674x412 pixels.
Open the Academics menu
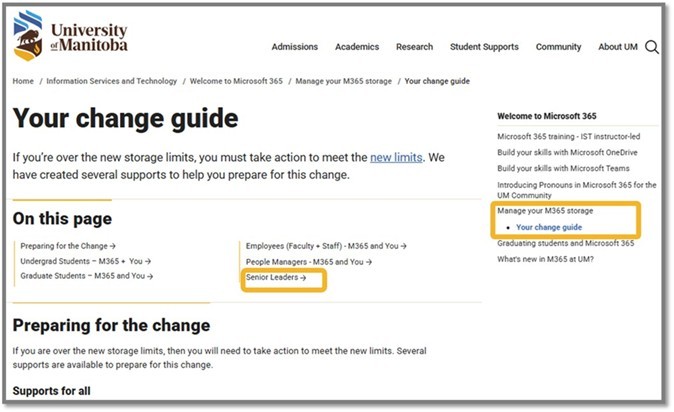point(357,47)
